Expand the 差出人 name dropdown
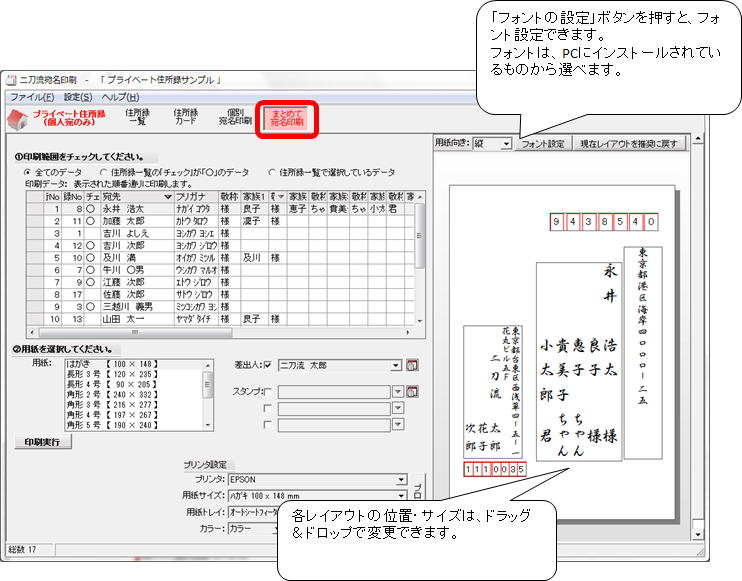The height and width of the screenshot is (581, 742). click(396, 366)
